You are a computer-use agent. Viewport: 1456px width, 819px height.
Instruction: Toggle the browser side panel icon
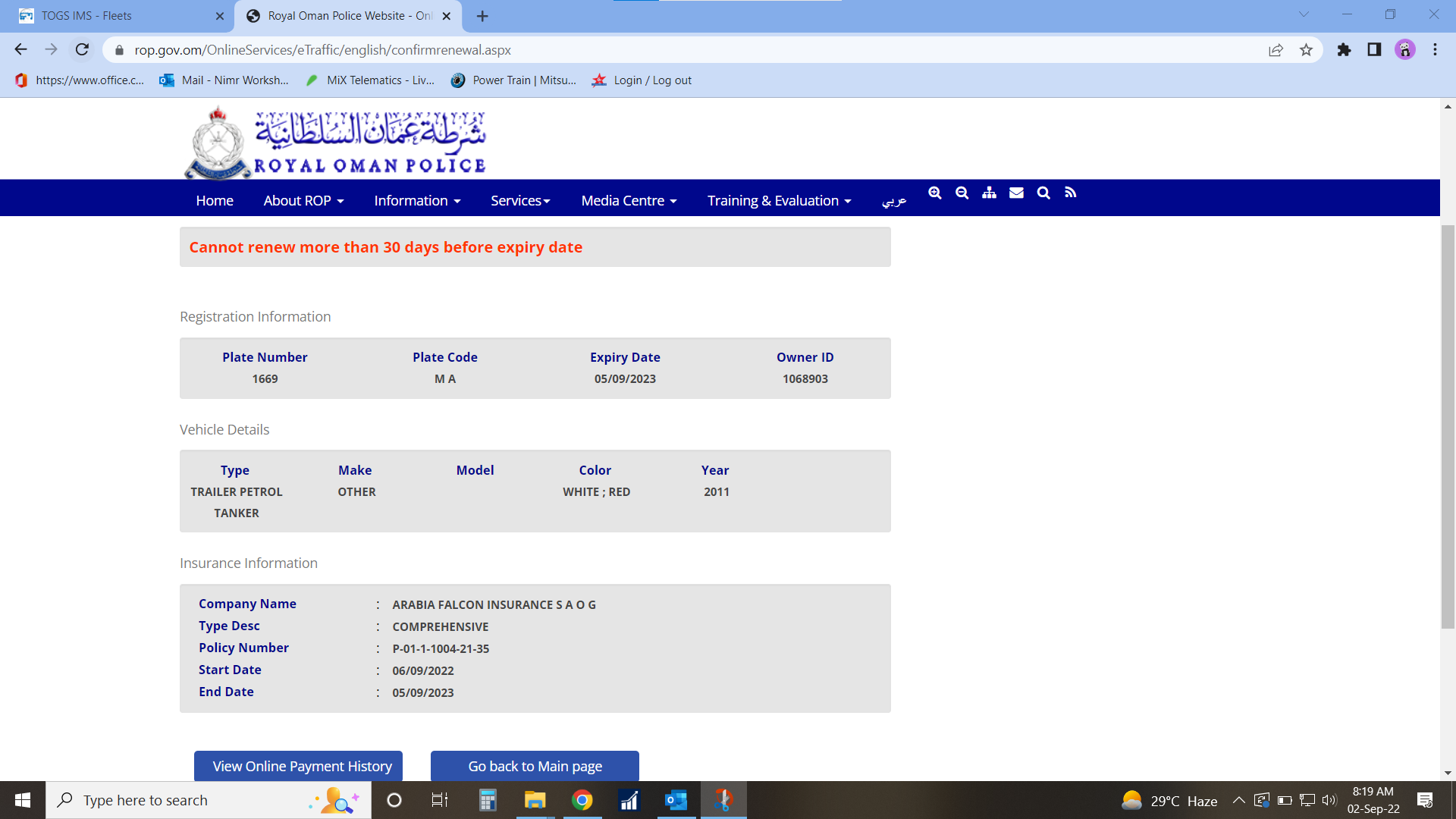point(1374,50)
